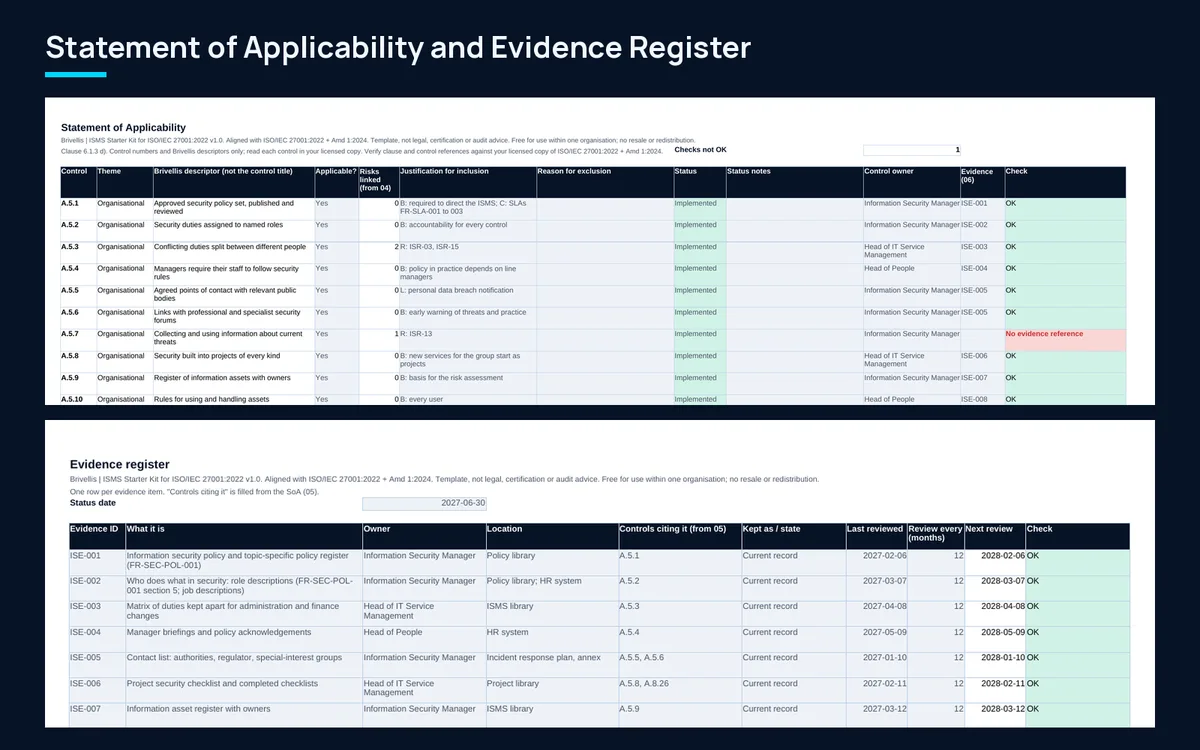Click the 'What it is' column header
The width and height of the screenshot is (1200, 750).
[x=243, y=536]
